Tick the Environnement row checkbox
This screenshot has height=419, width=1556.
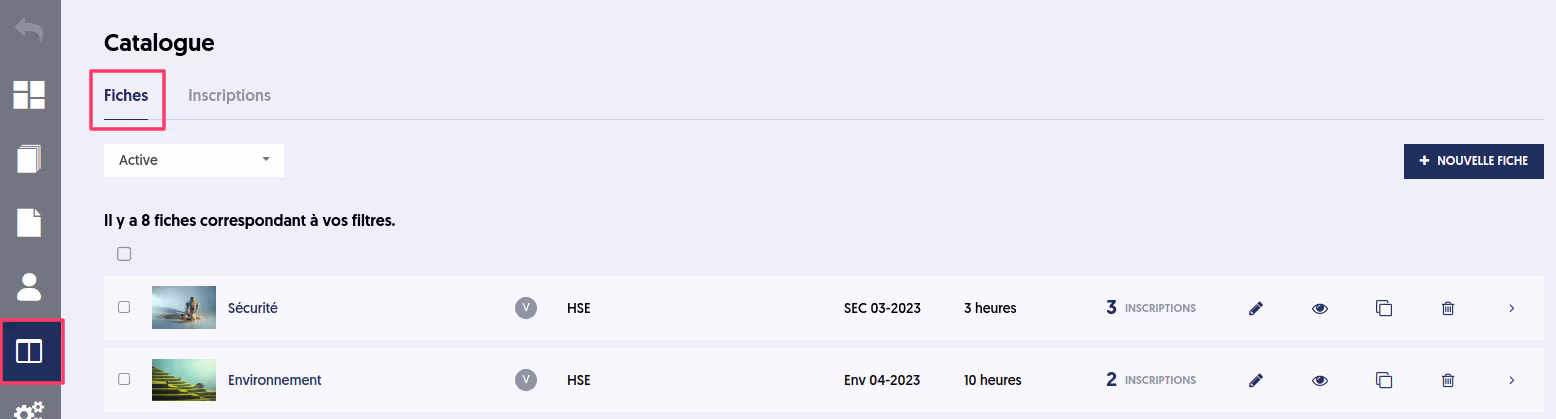tap(124, 379)
